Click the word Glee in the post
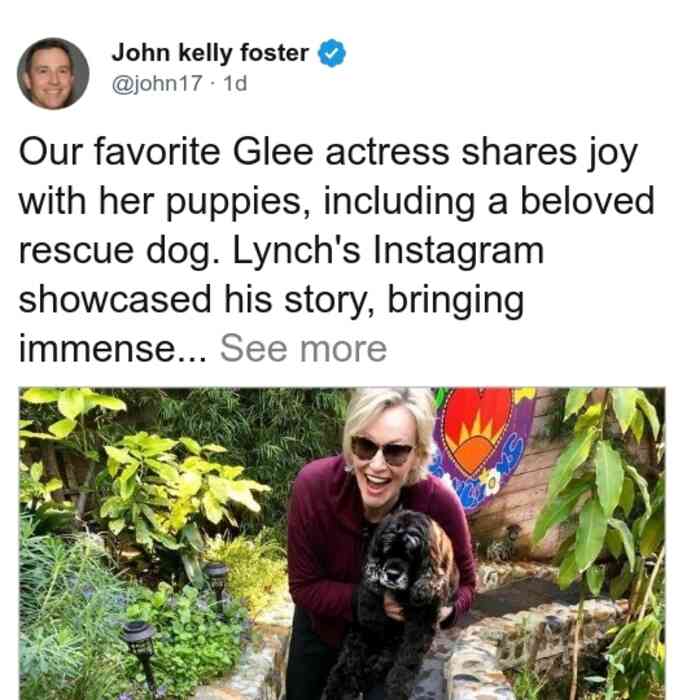Screen dimensions: 700x700 pyautogui.click(x=273, y=152)
